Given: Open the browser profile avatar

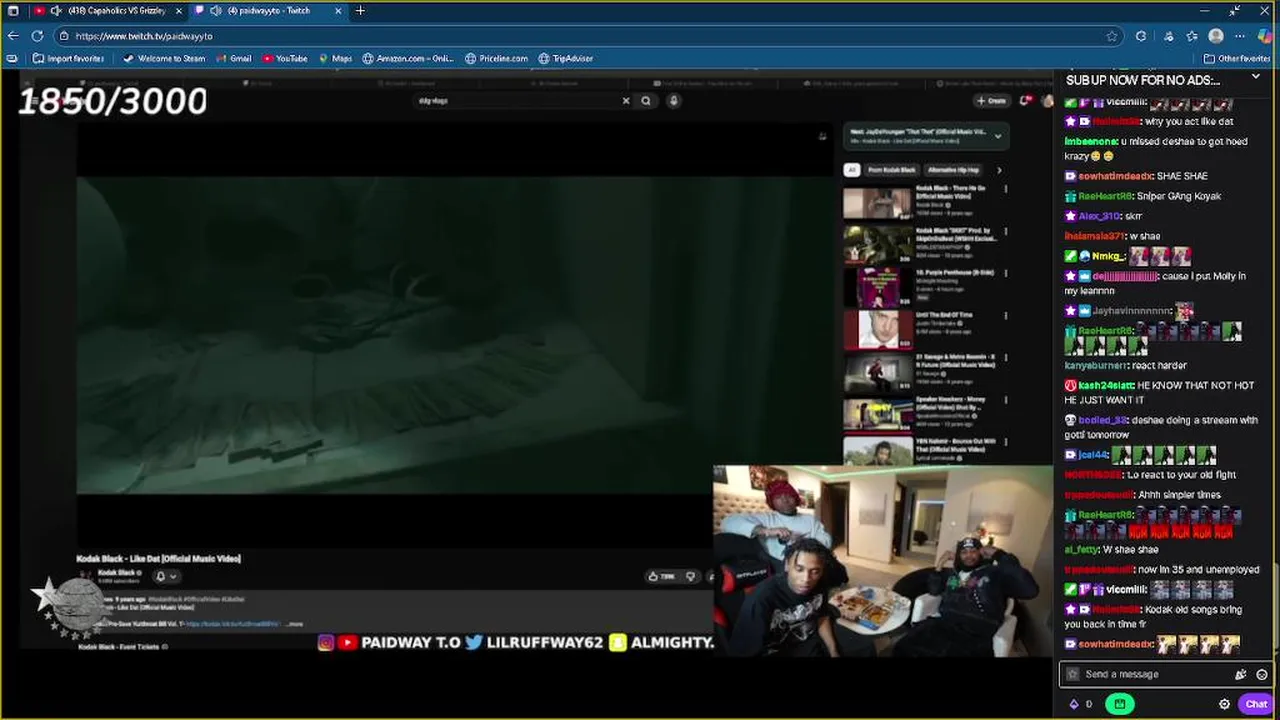Looking at the screenshot, I should coord(1216,36).
